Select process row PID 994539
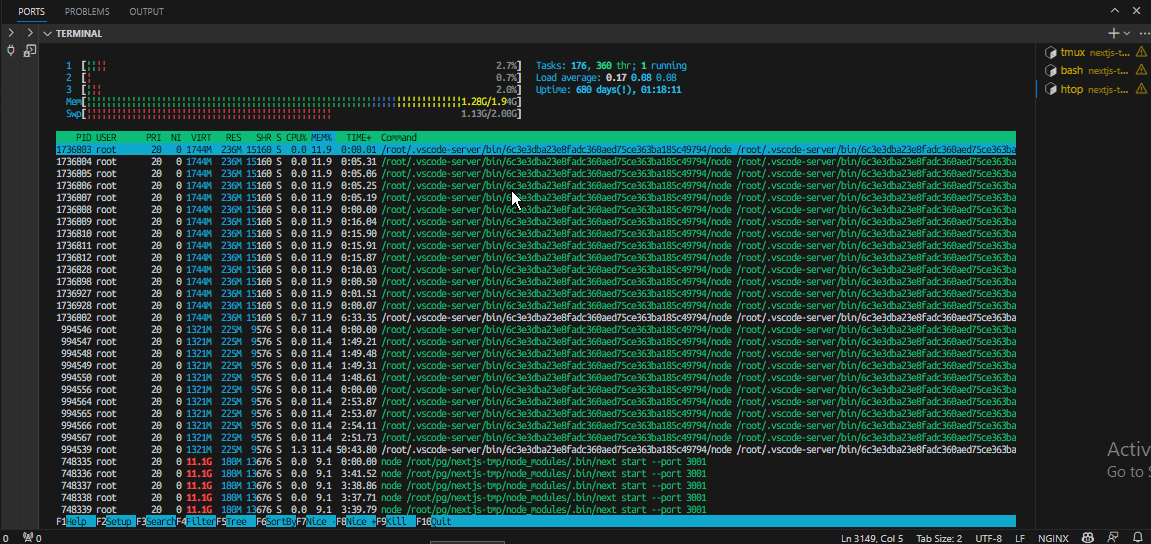 click(536, 449)
